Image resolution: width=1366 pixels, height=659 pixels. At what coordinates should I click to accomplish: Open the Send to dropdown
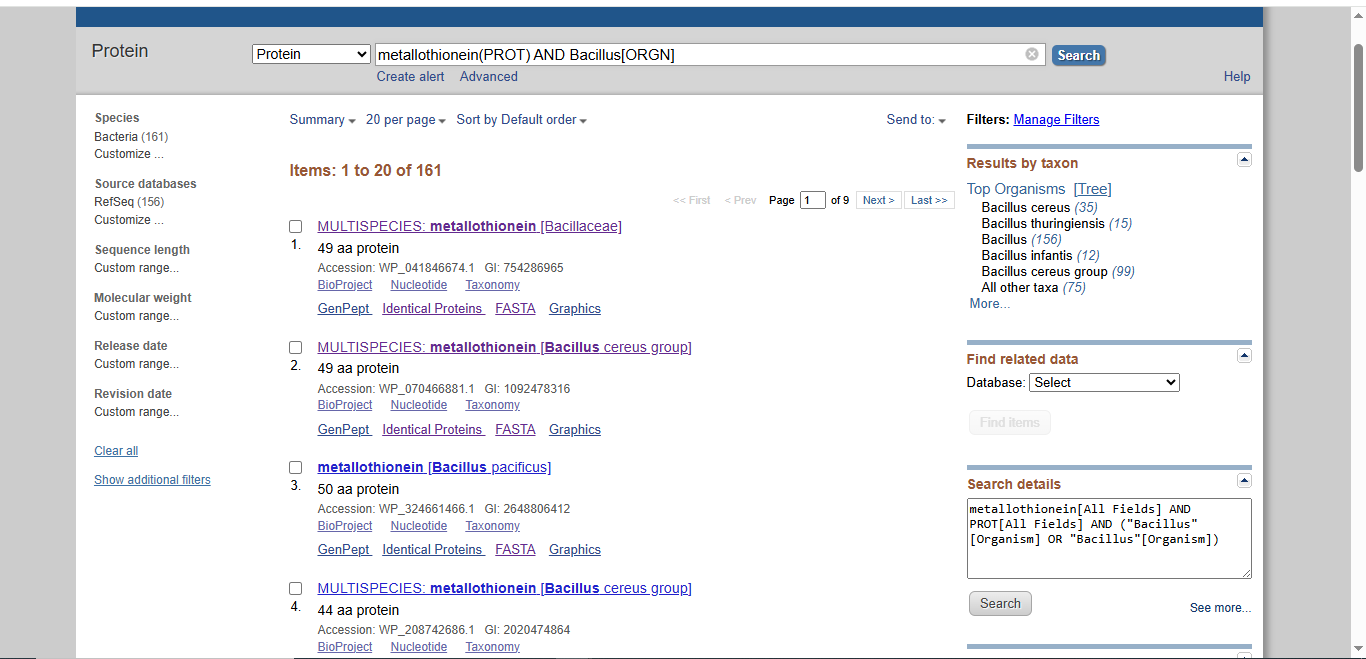point(916,120)
